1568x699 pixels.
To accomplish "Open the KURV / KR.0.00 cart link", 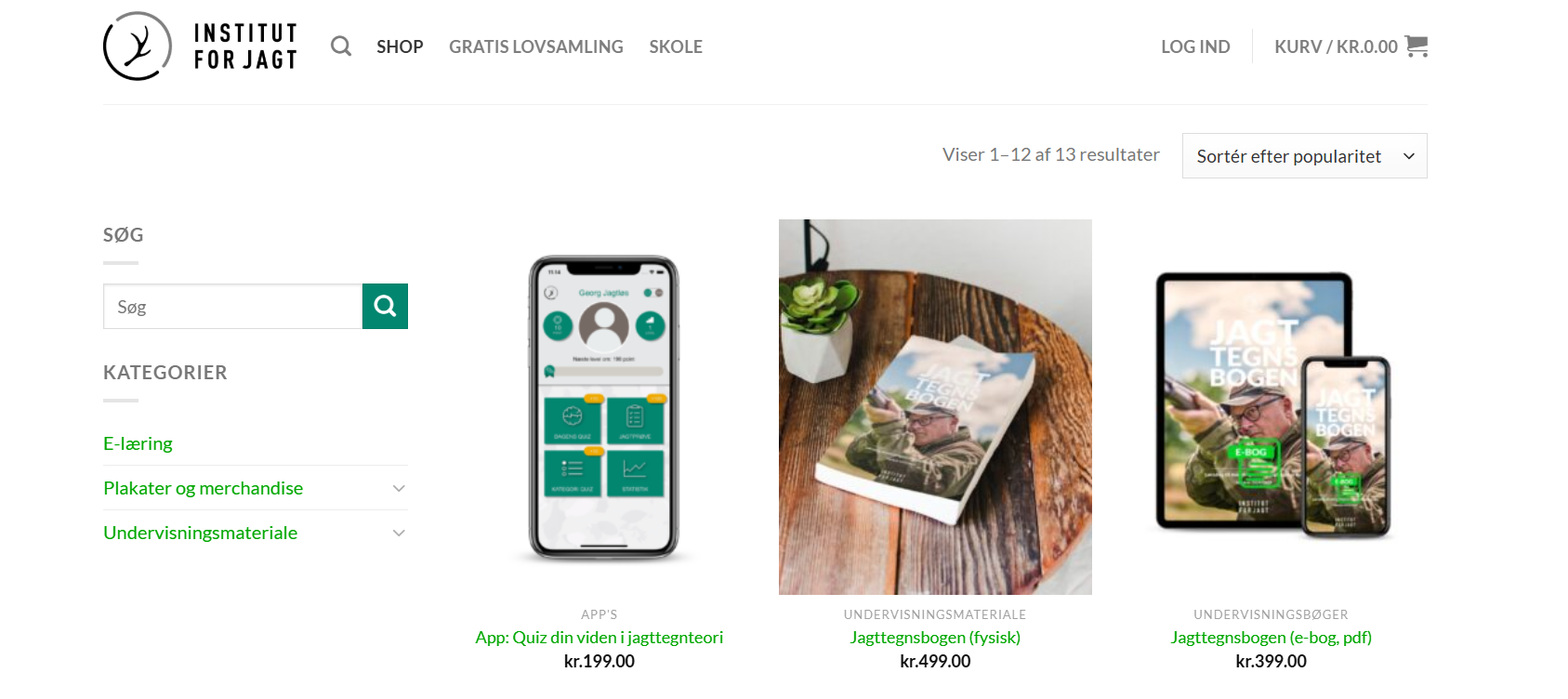I will 1336,46.
